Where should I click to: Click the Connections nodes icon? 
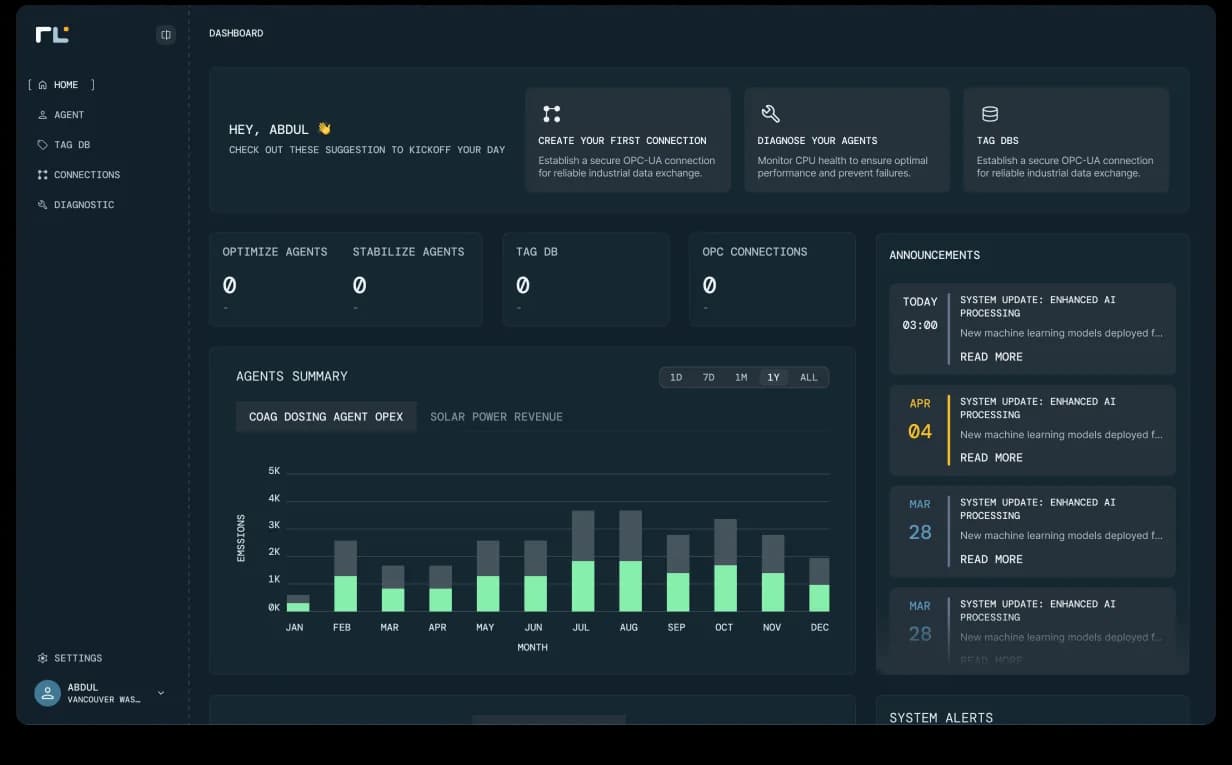tap(42, 175)
